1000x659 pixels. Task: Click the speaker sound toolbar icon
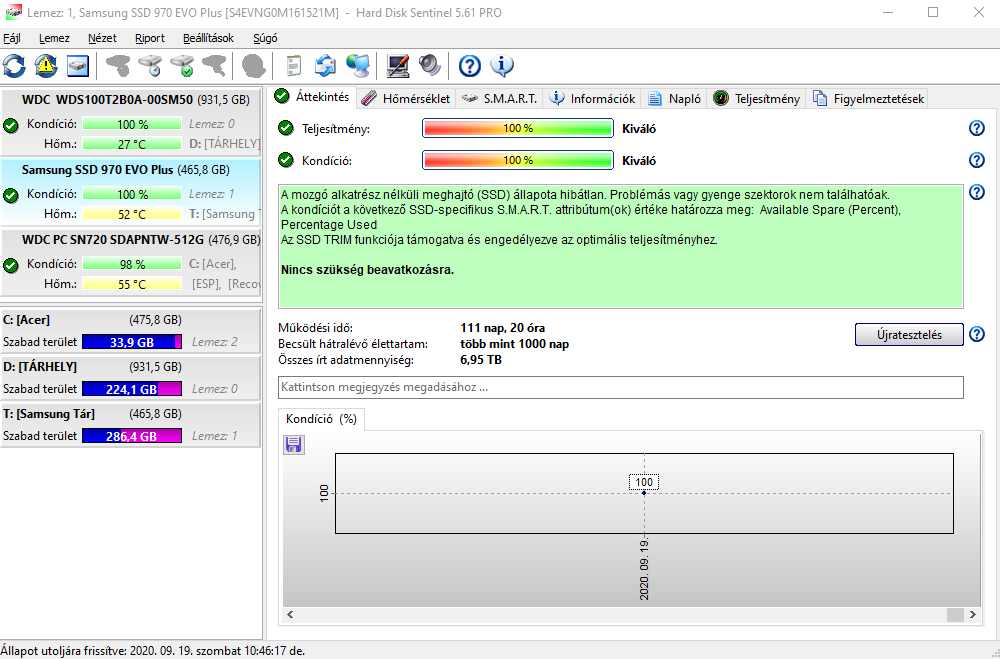coord(429,66)
